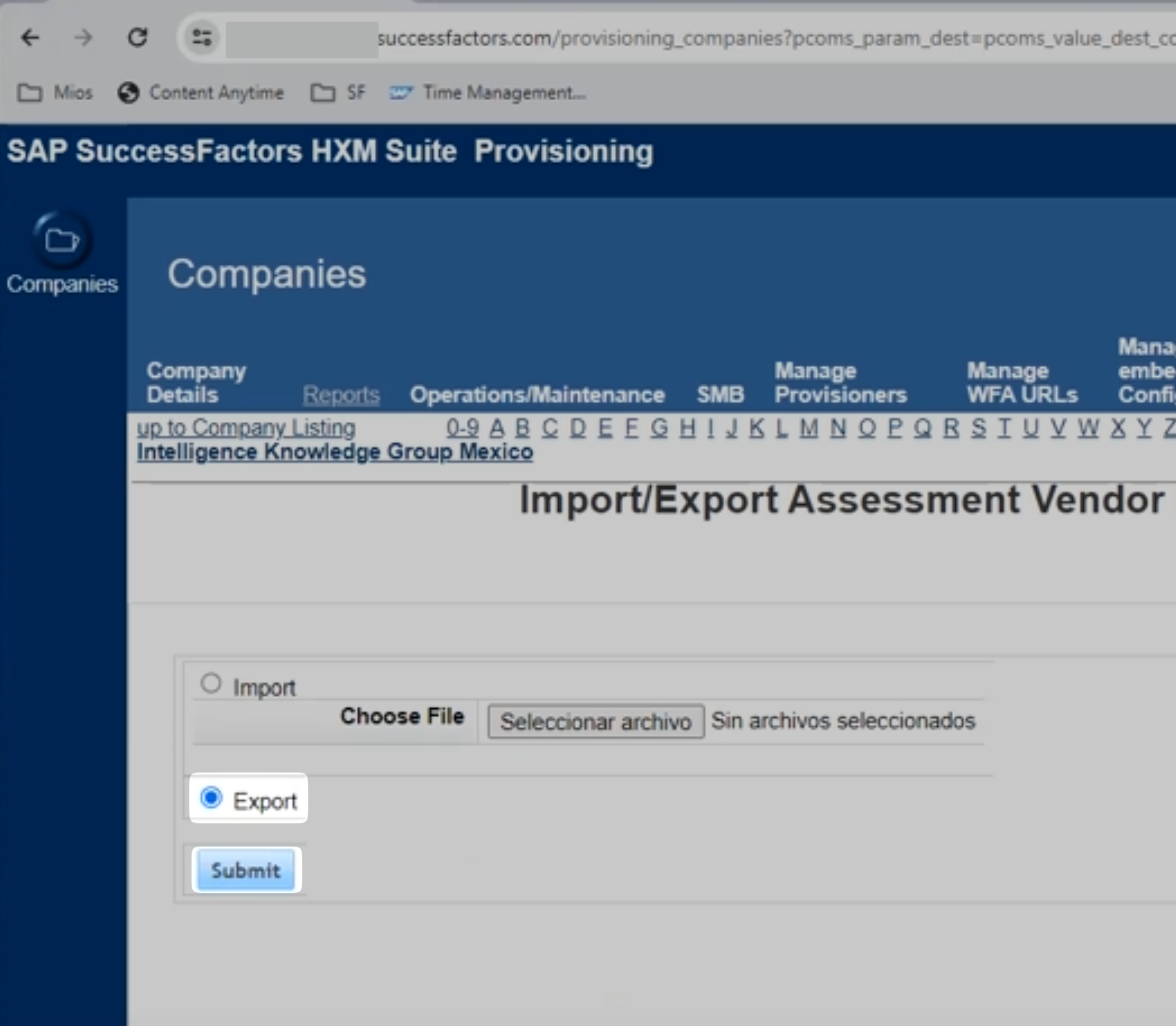Click the 'Import/Export Assessment Vendor' heading
The image size is (1176, 1026).
pyautogui.click(x=842, y=500)
